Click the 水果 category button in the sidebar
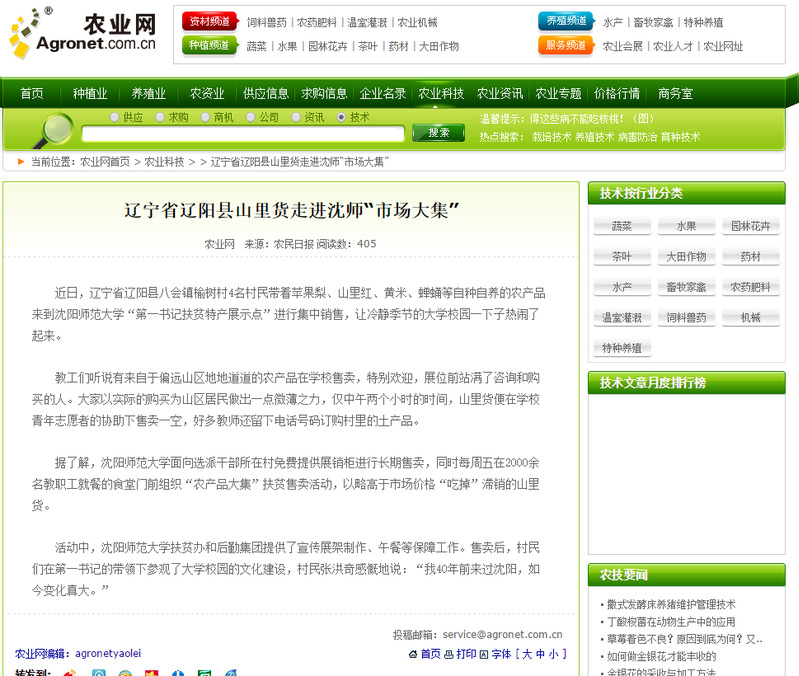This screenshot has height=676, width=799. click(686, 226)
